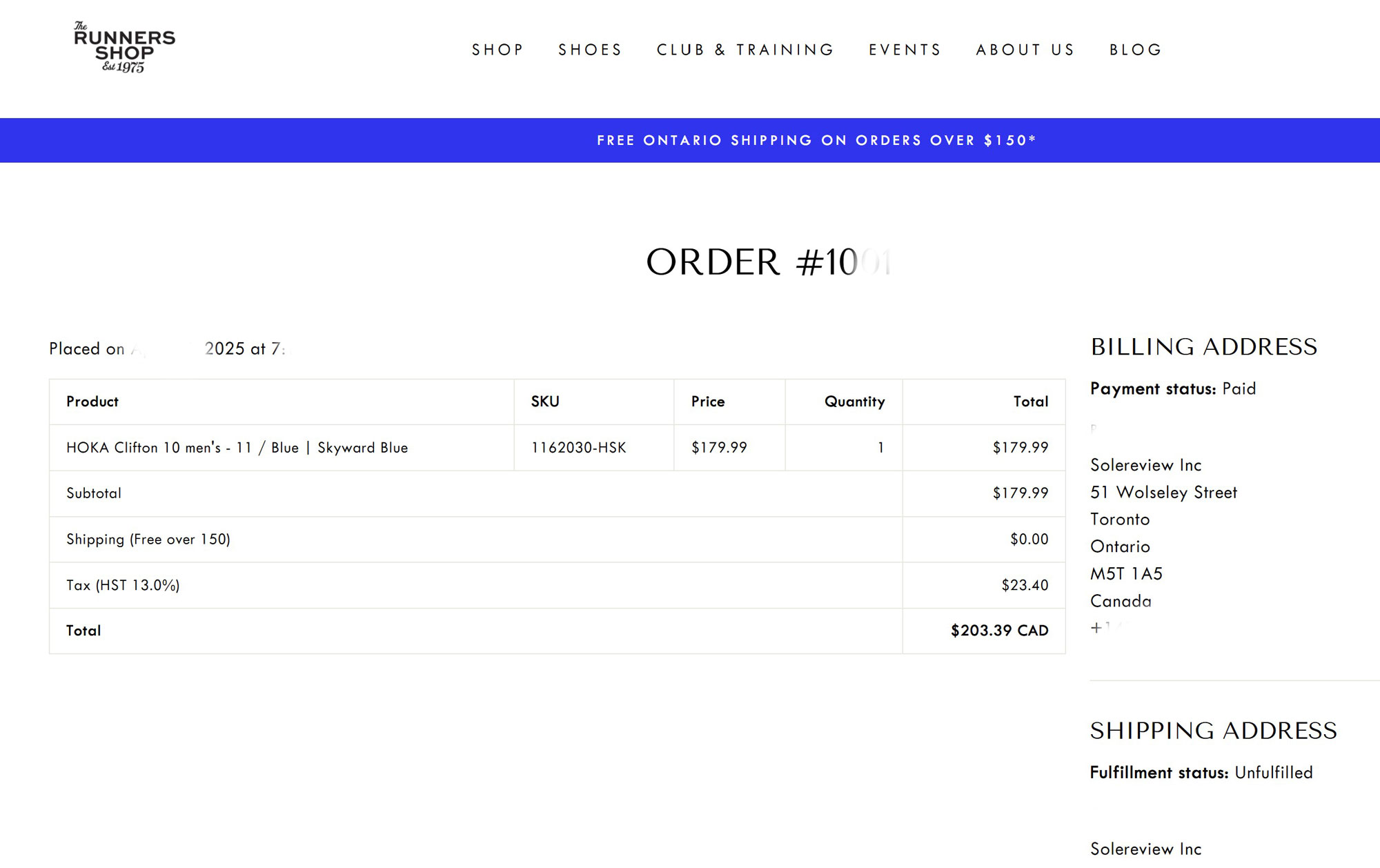The image size is (1380, 868).
Task: Click the $203.39 CAD total
Action: point(999,631)
